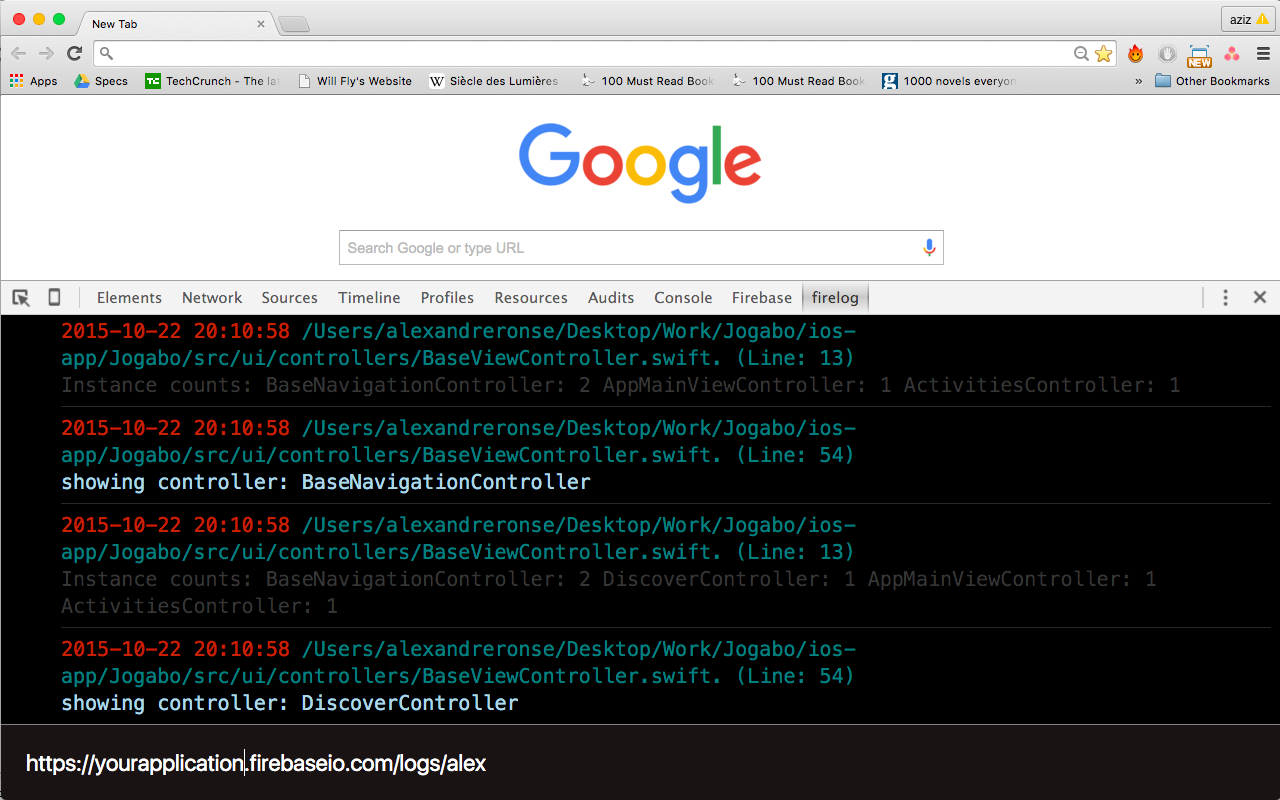Switch to the Profiles tab
Image resolution: width=1280 pixels, height=800 pixels.
[447, 297]
